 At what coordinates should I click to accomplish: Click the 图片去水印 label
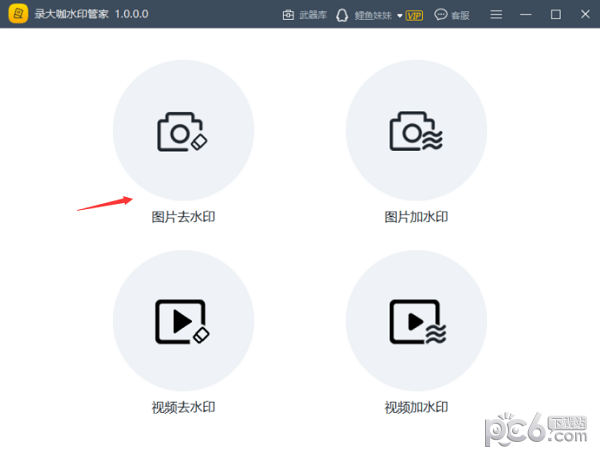183,217
